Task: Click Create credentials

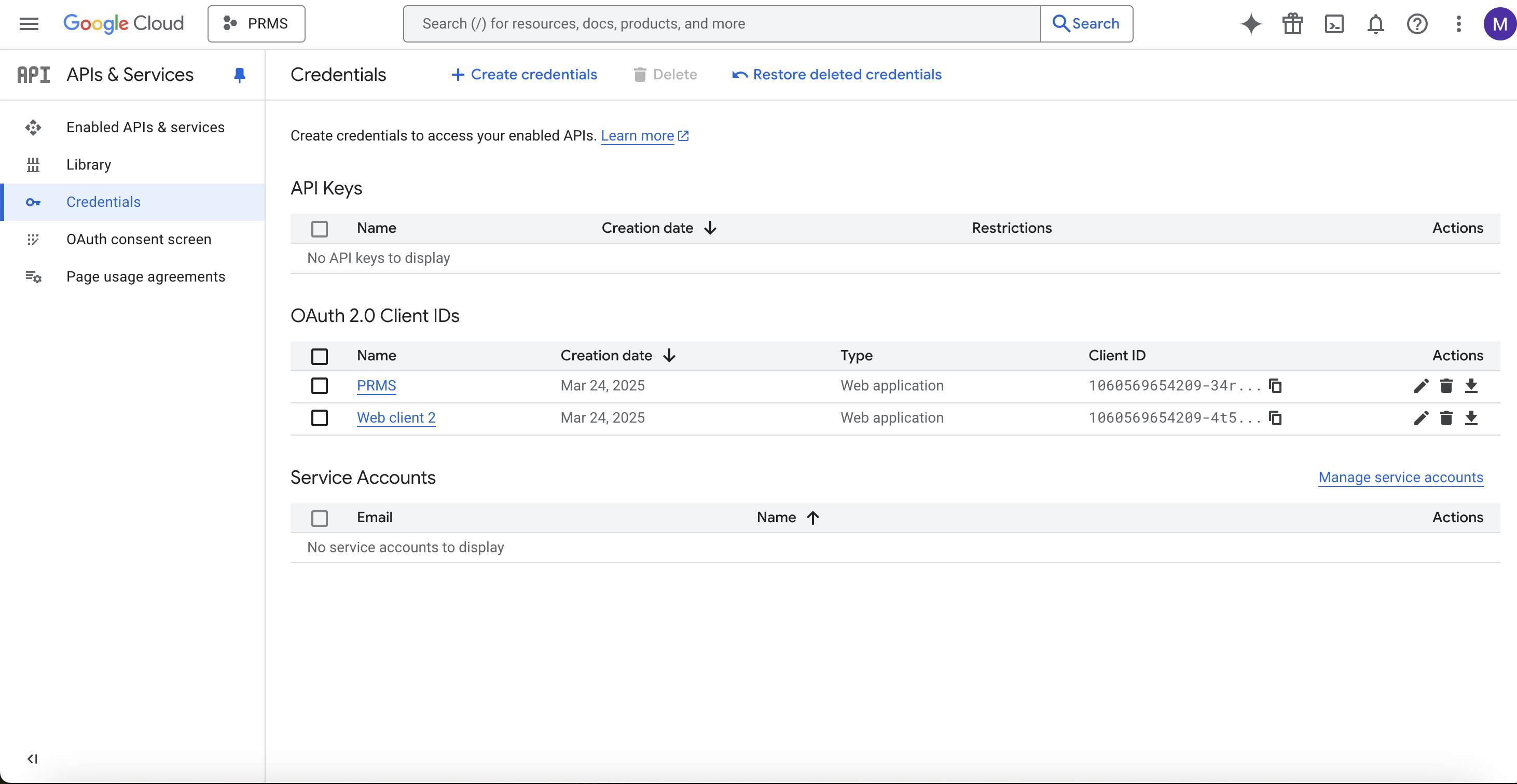Action: coord(523,74)
